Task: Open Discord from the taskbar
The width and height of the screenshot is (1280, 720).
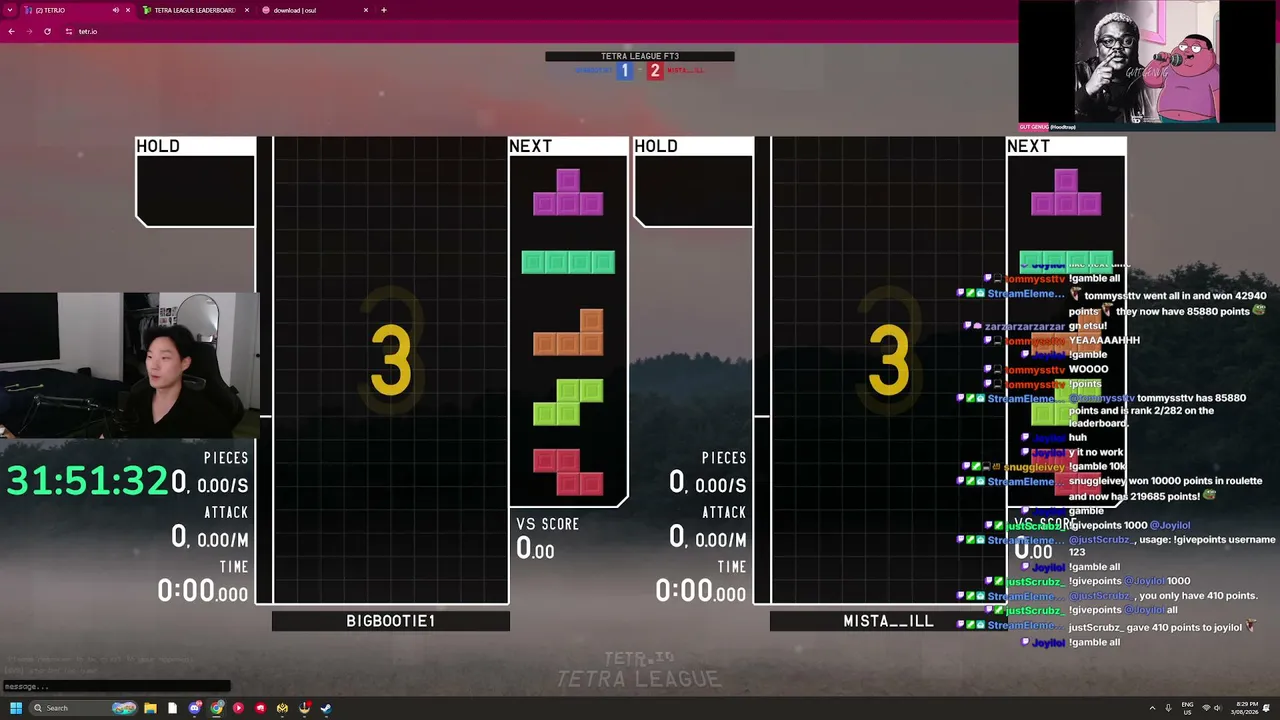Action: point(195,708)
